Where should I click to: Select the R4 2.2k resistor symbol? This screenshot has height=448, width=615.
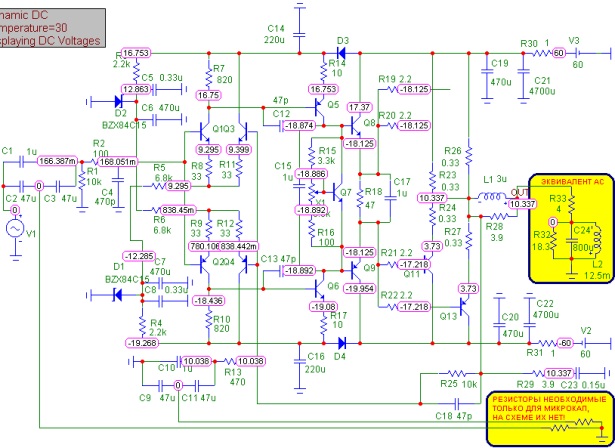(142, 324)
